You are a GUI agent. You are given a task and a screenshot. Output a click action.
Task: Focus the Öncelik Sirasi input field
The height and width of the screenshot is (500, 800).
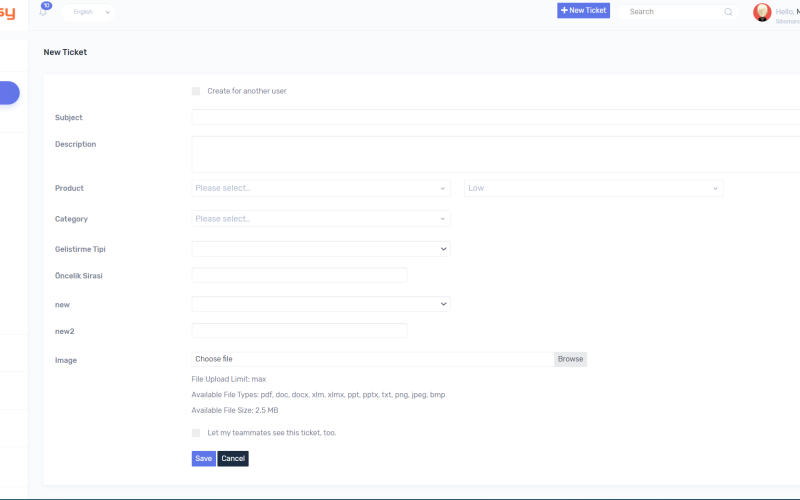[299, 276]
